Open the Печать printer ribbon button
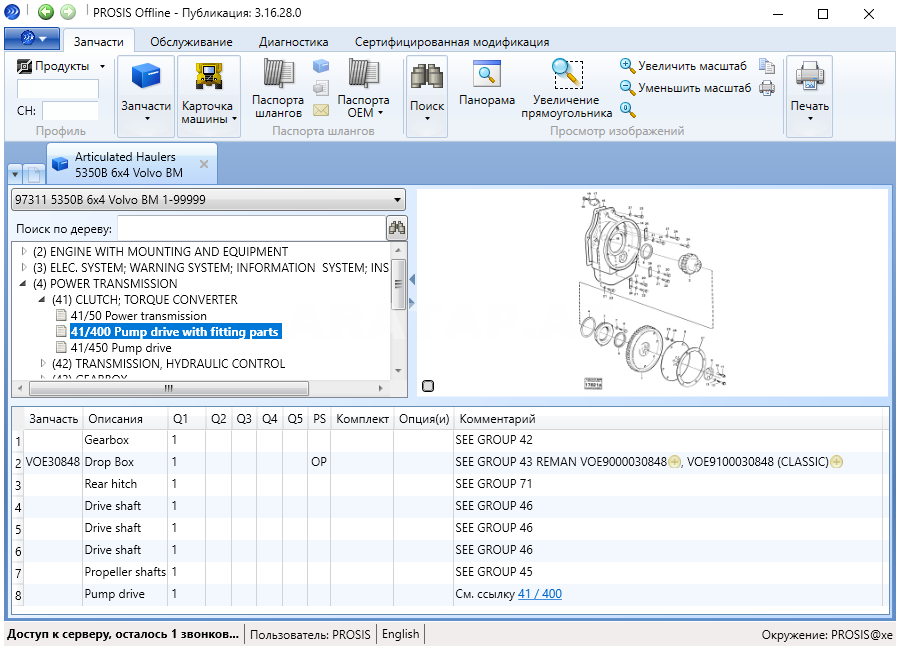900x647 pixels. [809, 96]
